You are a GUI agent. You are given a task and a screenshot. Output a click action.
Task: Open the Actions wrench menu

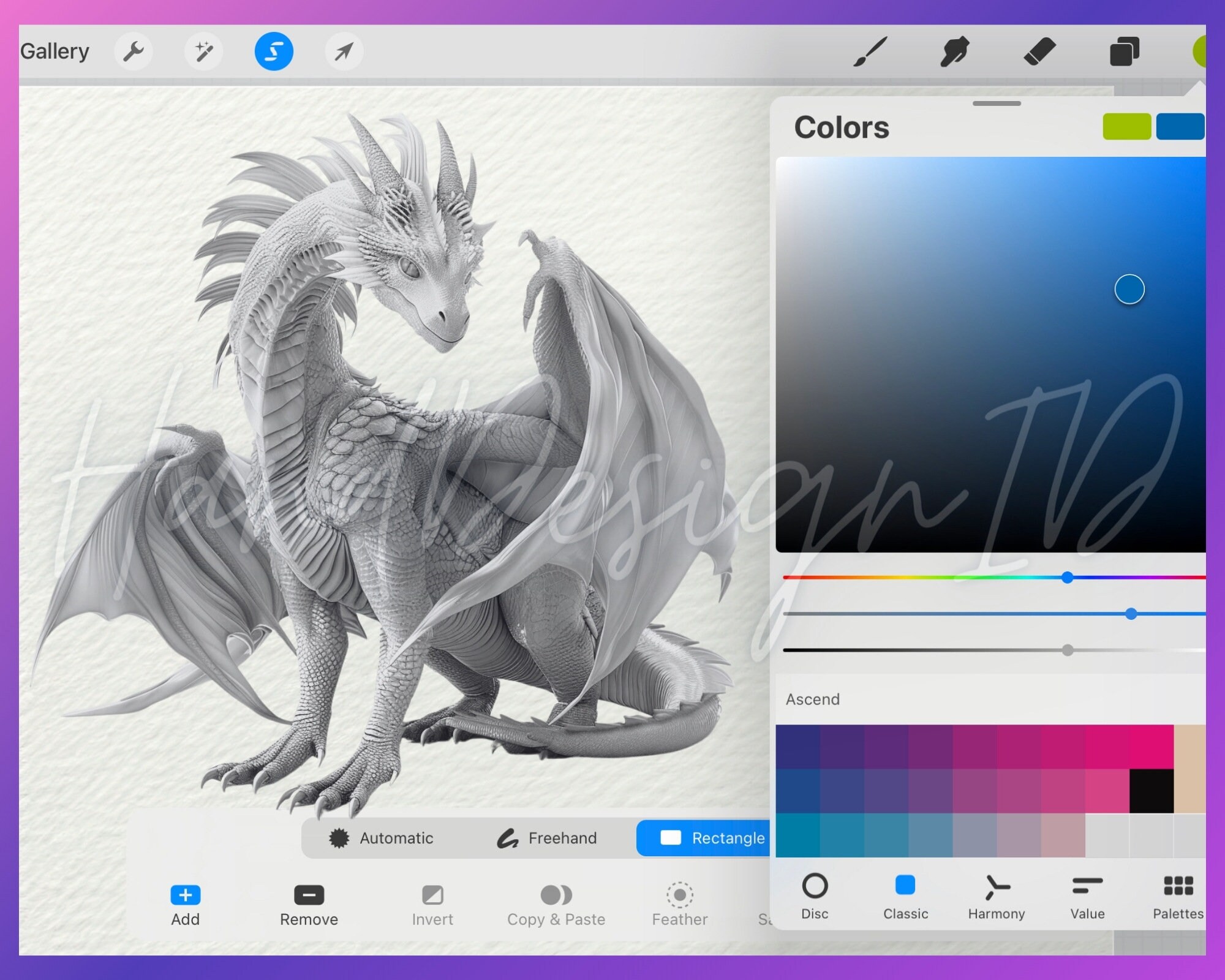(134, 51)
